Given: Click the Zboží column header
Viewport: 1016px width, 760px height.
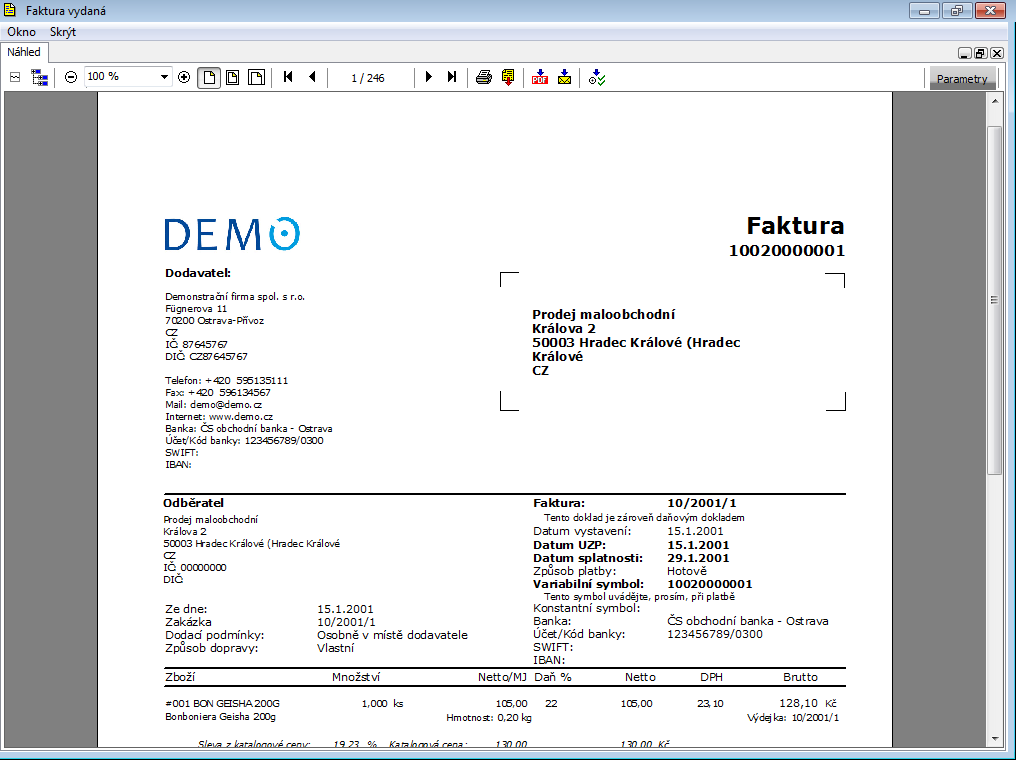Looking at the screenshot, I should pos(180,677).
